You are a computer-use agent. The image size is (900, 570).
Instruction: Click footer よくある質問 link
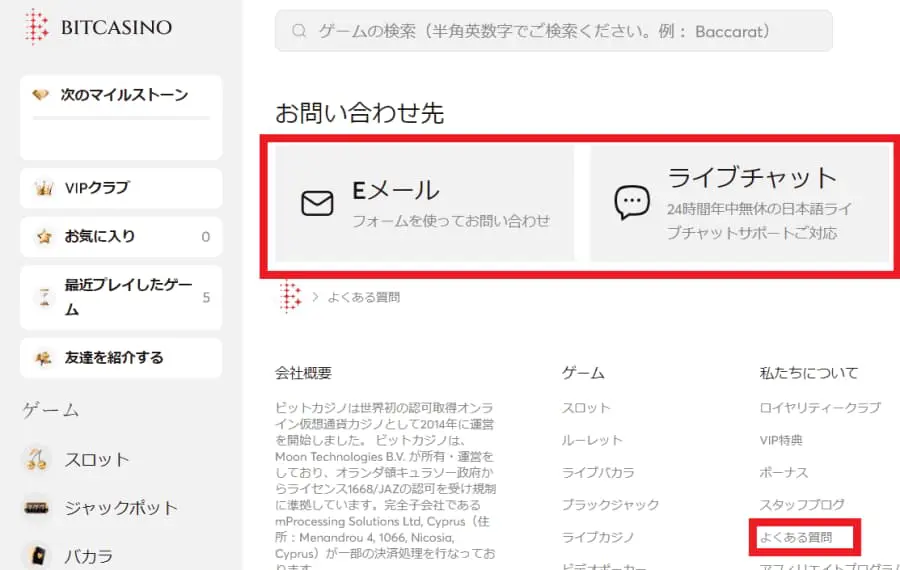tap(796, 537)
